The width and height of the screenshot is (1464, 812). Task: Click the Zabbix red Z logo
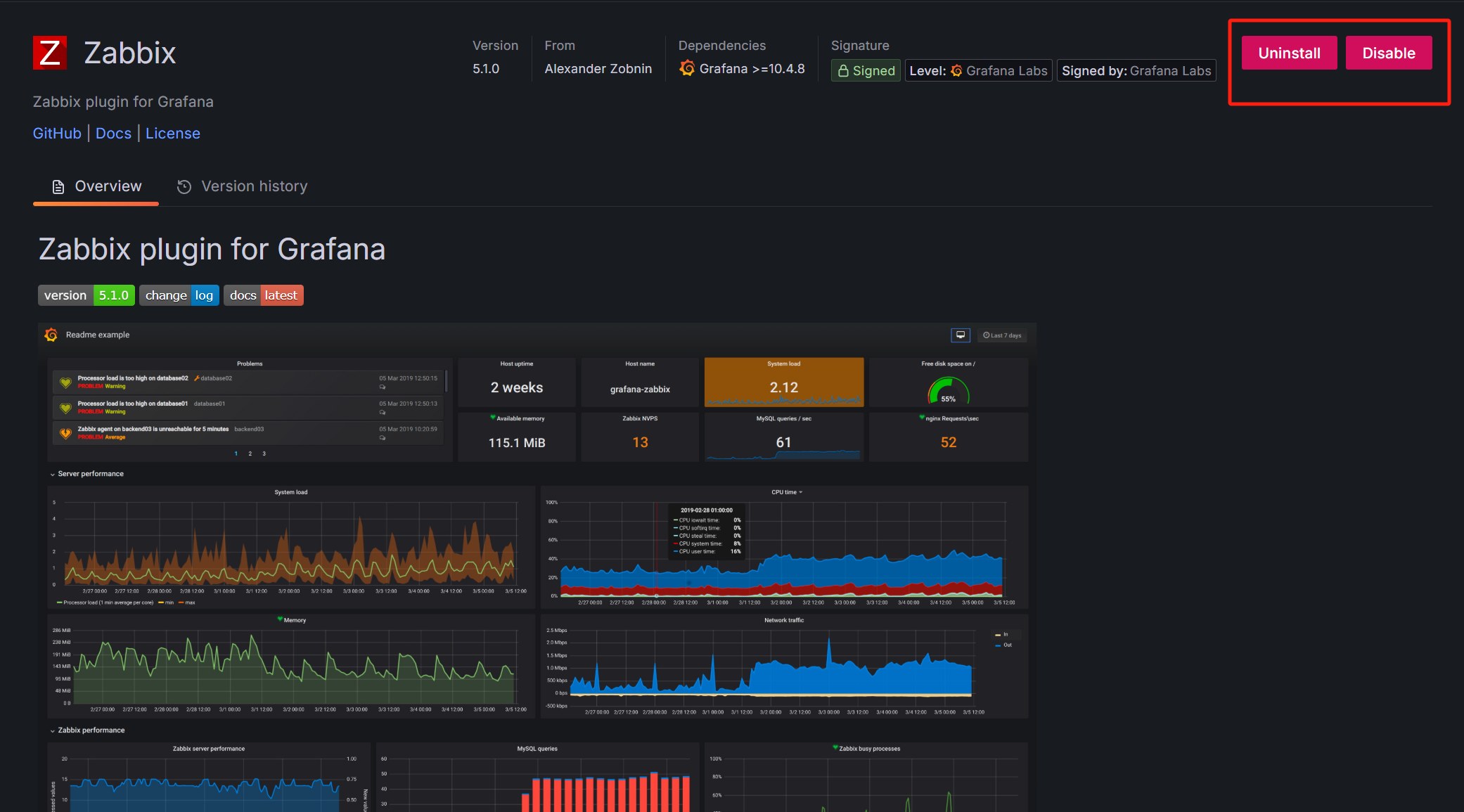point(50,53)
